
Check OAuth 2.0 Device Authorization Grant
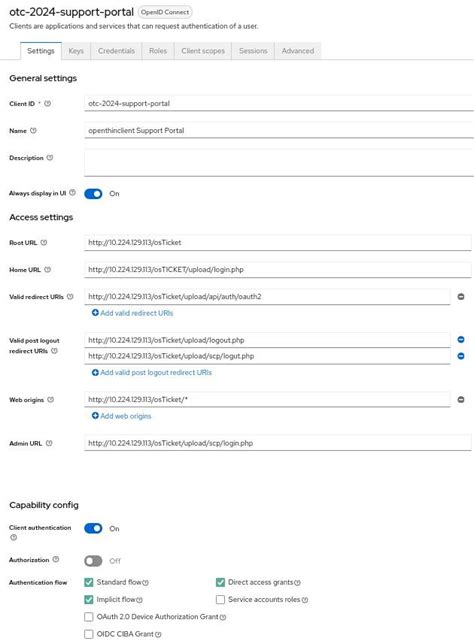pos(89,616)
